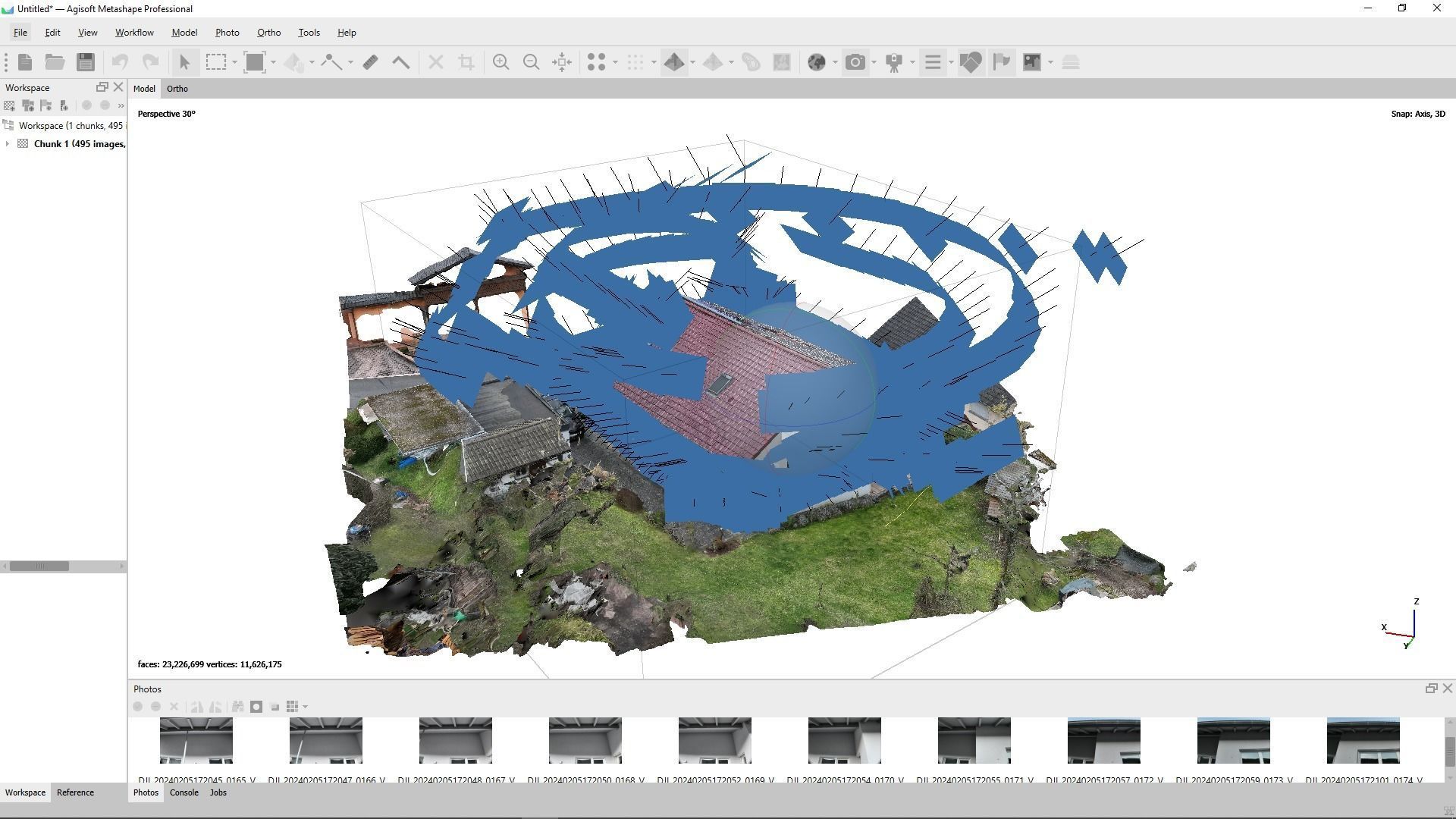
Task: Click the Ruler measurement tool
Action: click(370, 62)
